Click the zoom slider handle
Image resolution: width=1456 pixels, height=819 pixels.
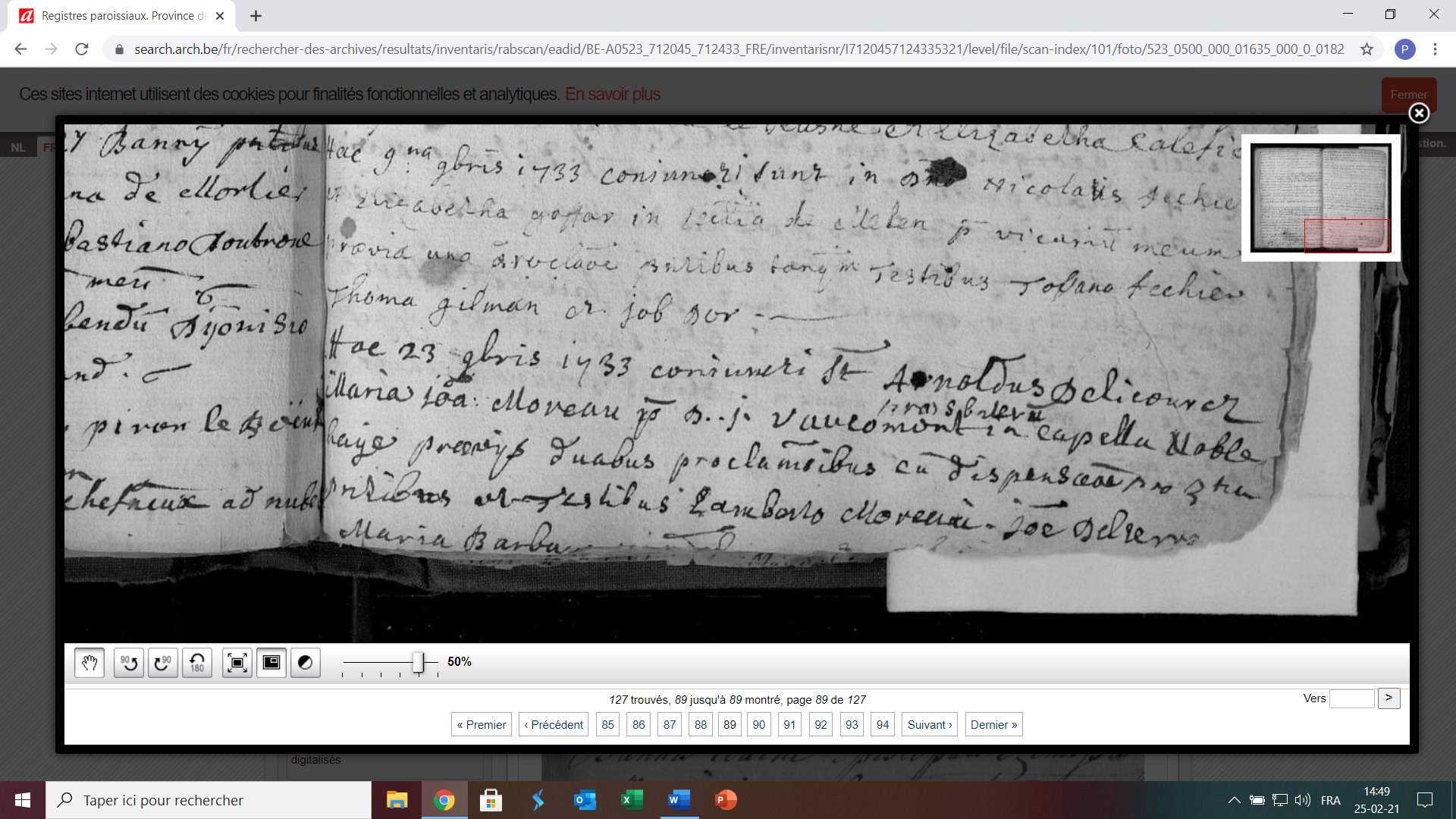(418, 662)
